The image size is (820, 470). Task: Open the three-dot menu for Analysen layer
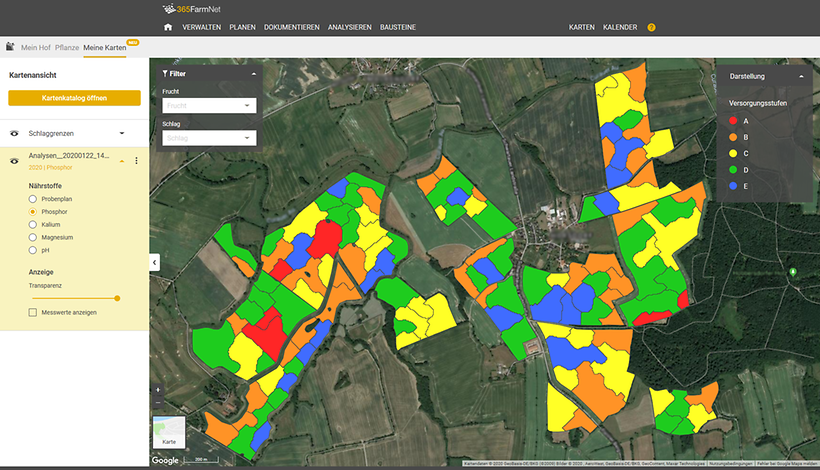tap(136, 161)
